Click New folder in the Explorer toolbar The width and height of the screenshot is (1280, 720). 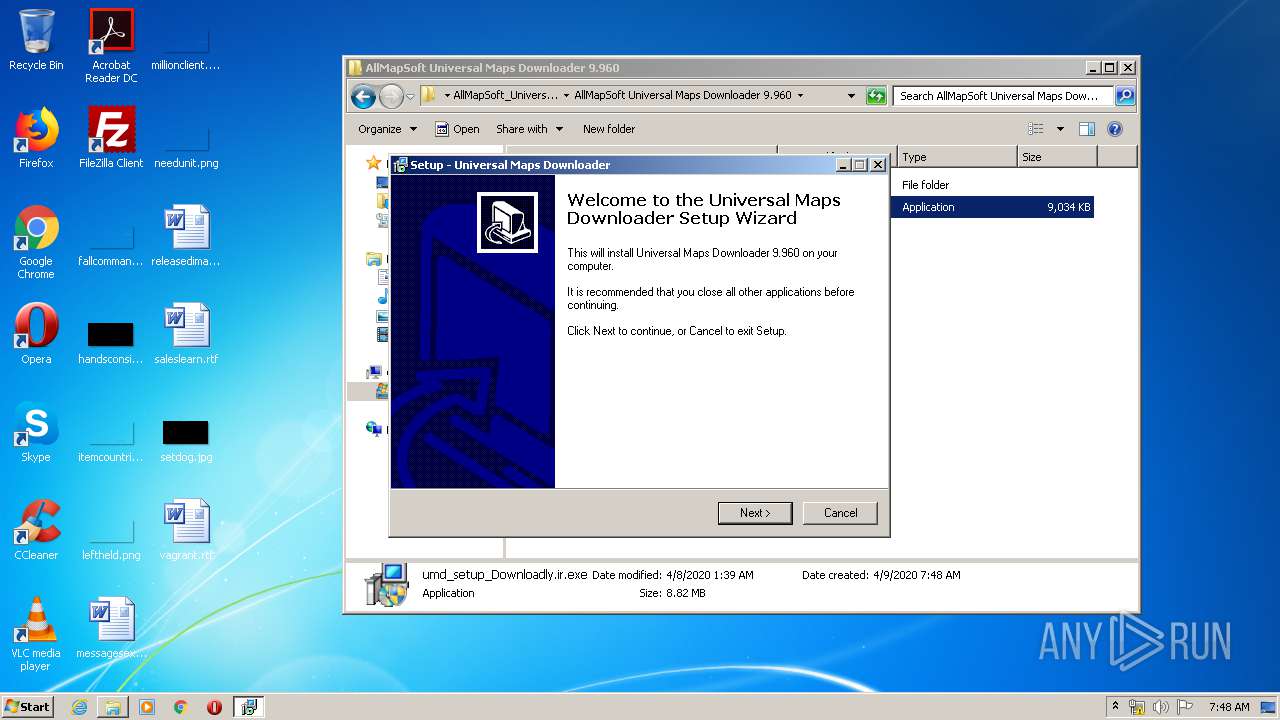tap(609, 129)
